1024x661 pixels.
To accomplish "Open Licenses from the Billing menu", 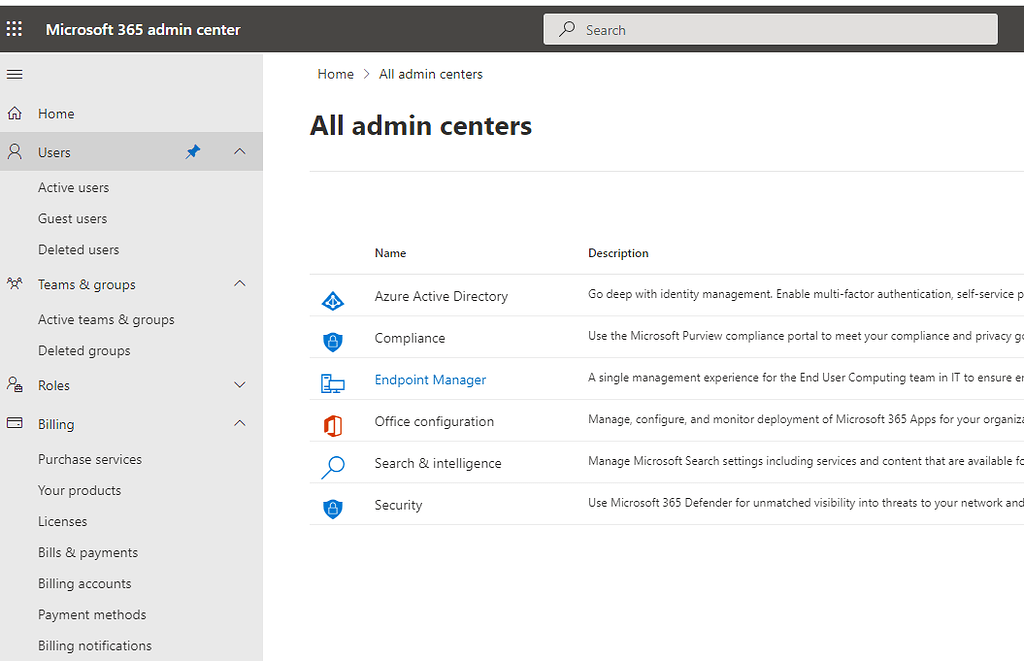I will tap(62, 521).
